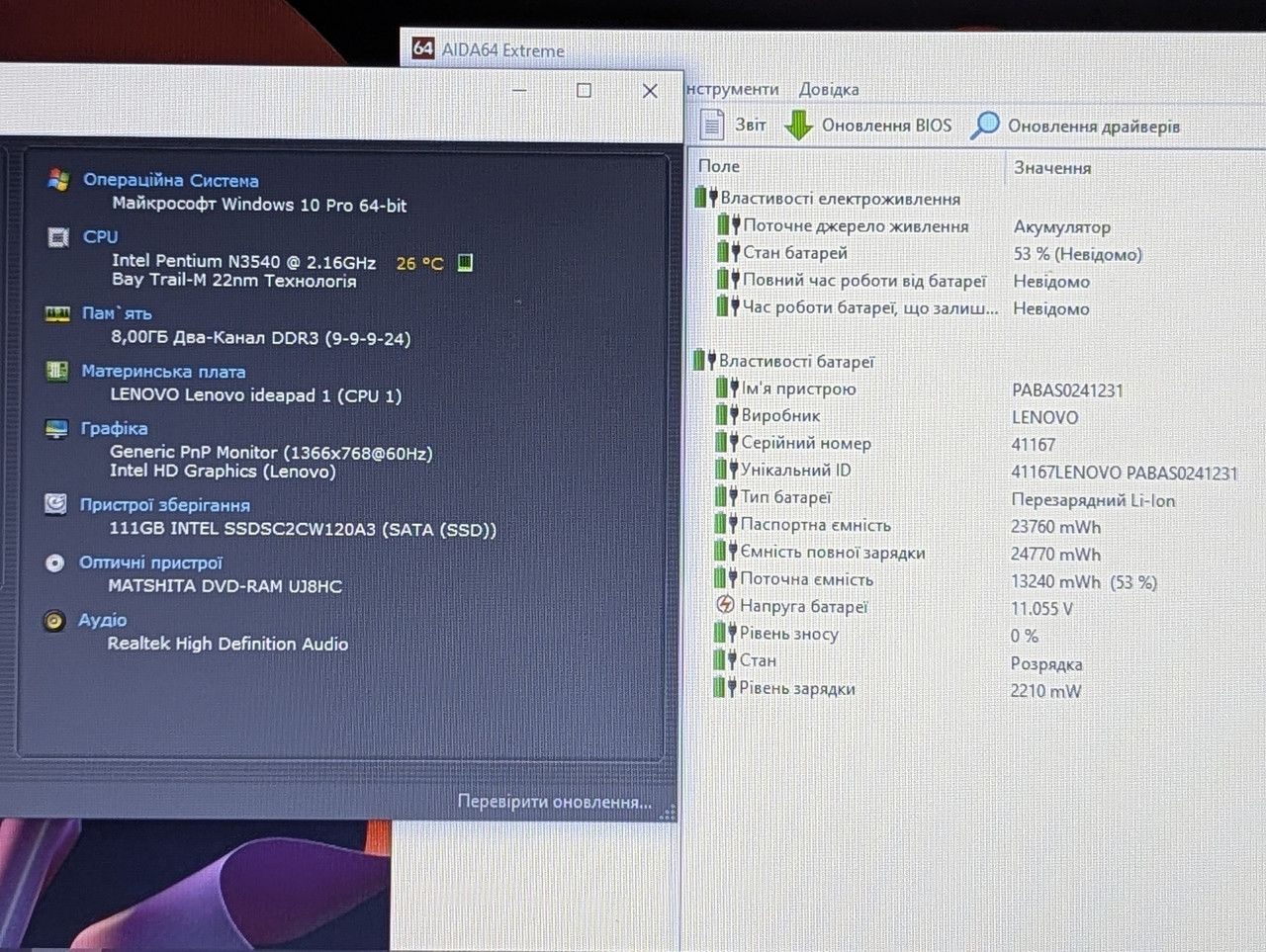Click the drive icon beside Пристрої зберігання
Image resolution: width=1266 pixels, height=952 pixels.
point(55,504)
